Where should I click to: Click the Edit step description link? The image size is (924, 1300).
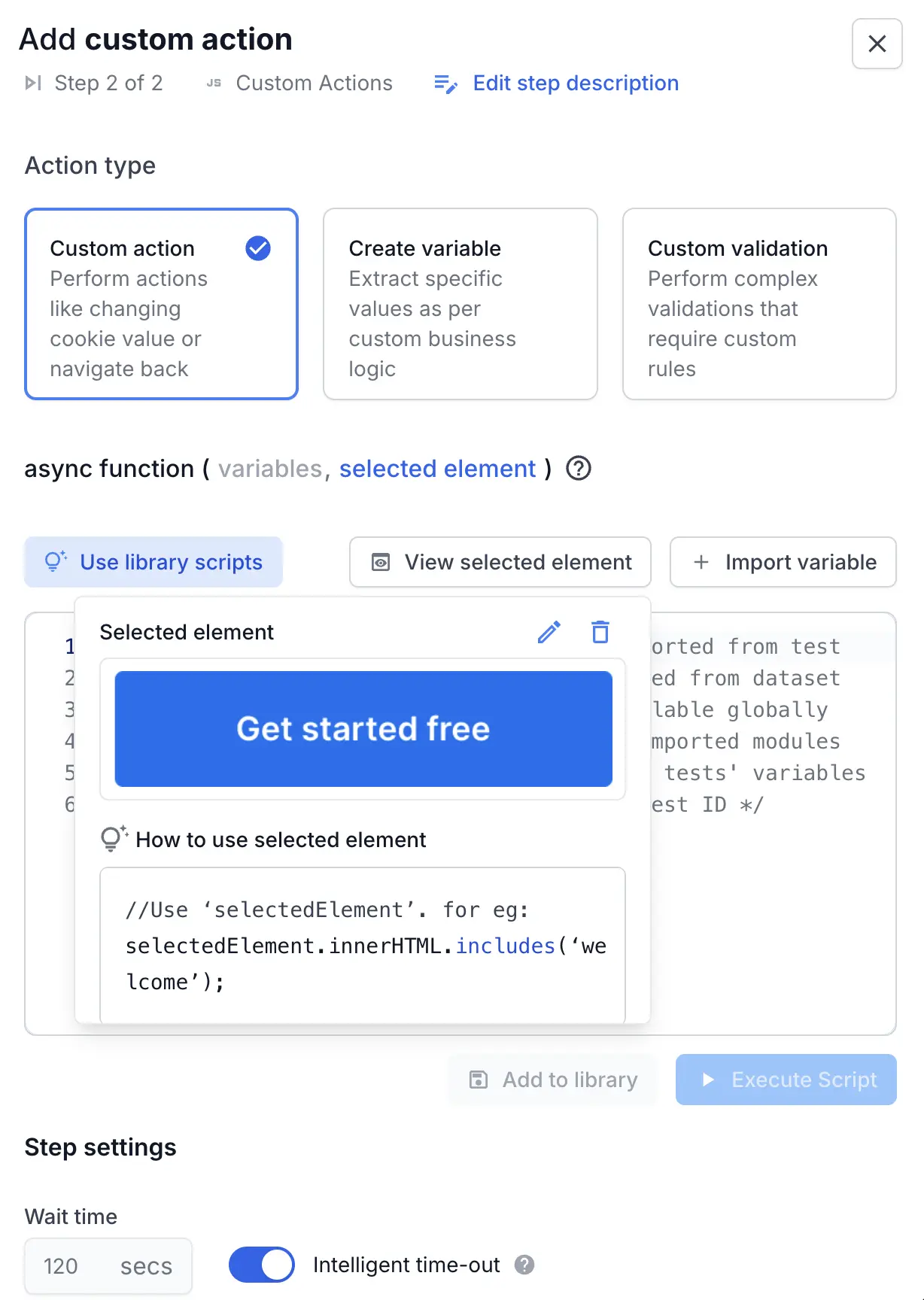pyautogui.click(x=576, y=83)
